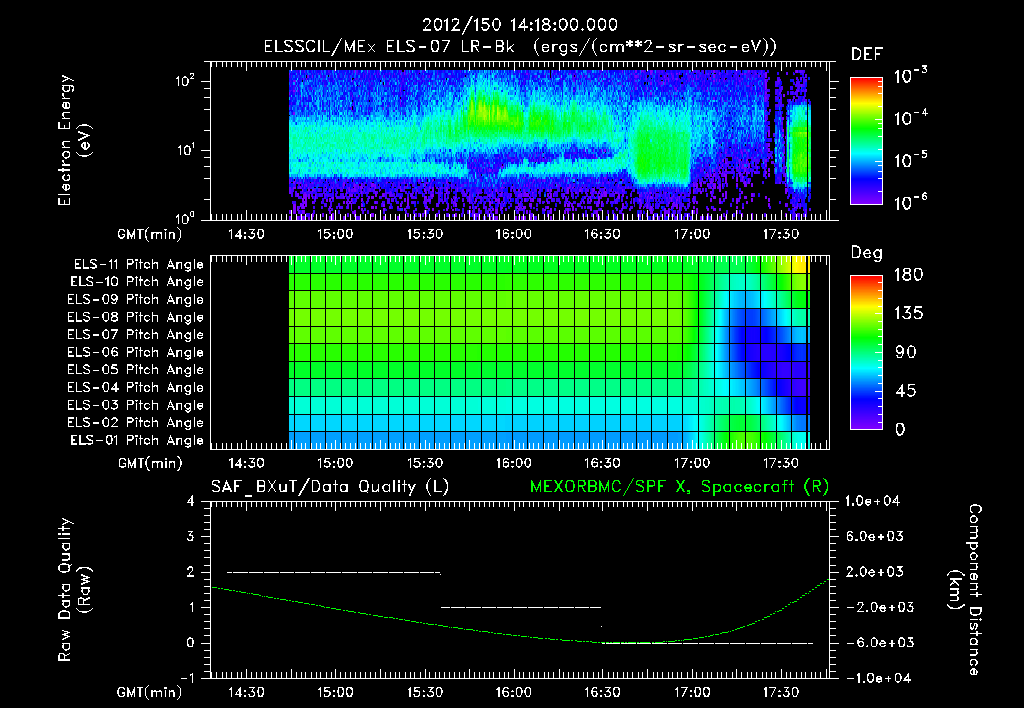This screenshot has height=708, width=1024.
Task: Click the 14:30 tick label under bottom plot
Action: [x=246, y=692]
